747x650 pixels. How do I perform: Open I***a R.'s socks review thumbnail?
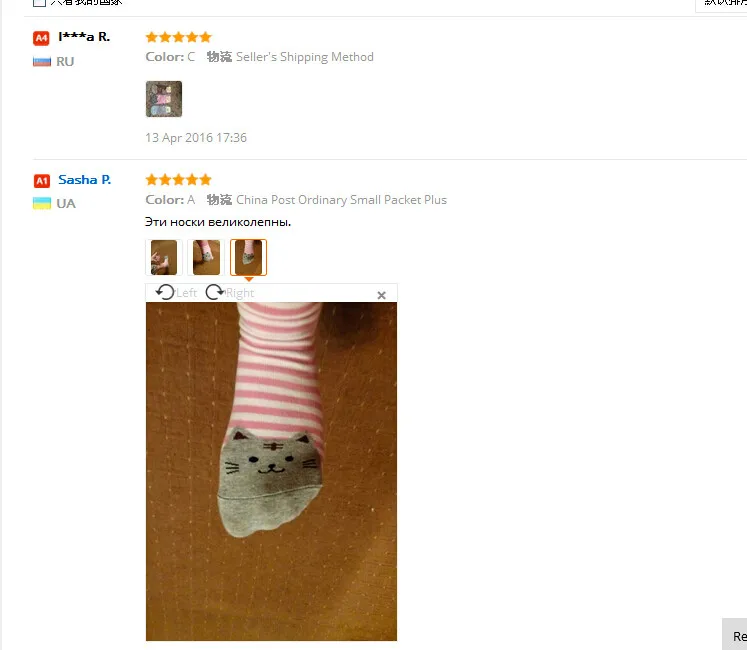[x=164, y=99]
